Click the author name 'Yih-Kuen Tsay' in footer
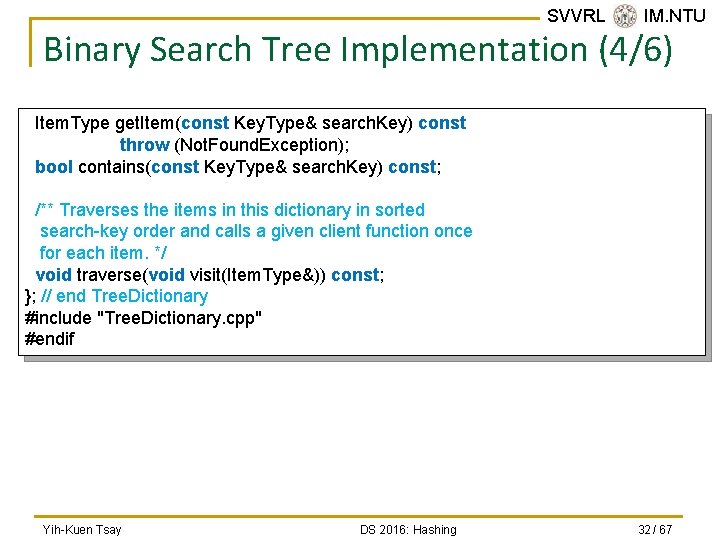Viewport: 720px width, 540px height. (82, 529)
